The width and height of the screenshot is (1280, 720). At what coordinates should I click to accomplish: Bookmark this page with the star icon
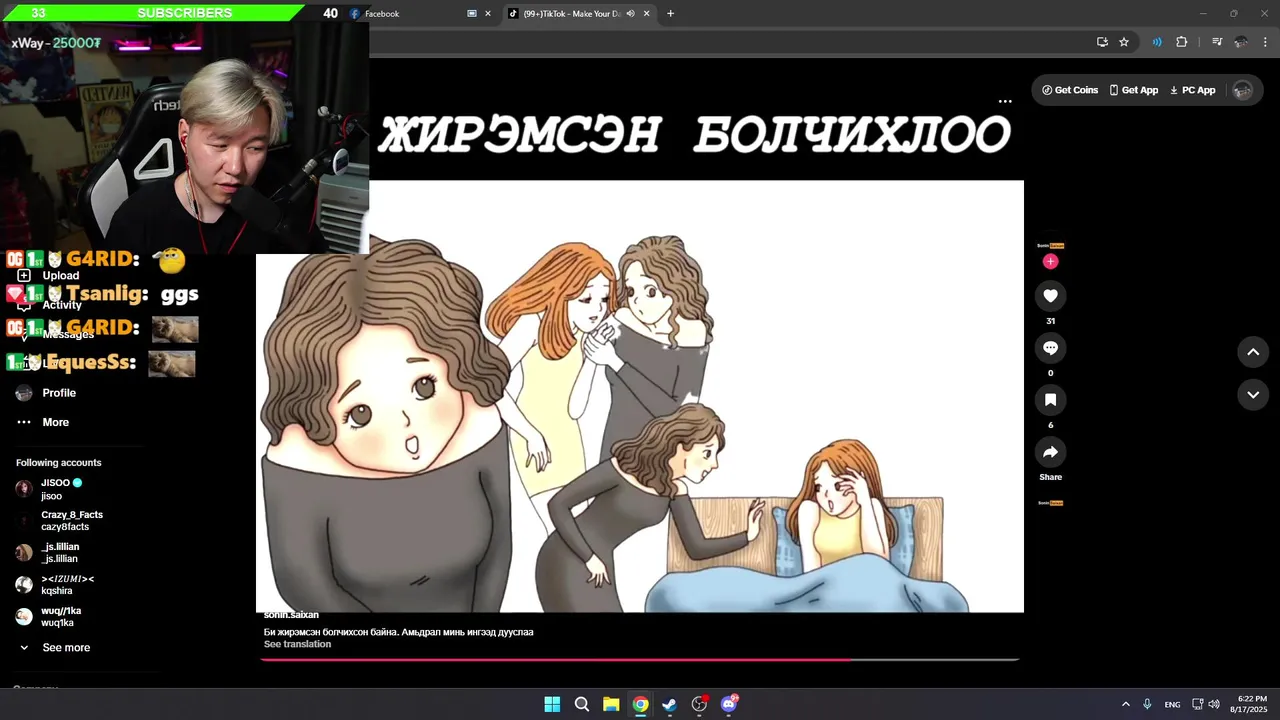click(x=1124, y=42)
